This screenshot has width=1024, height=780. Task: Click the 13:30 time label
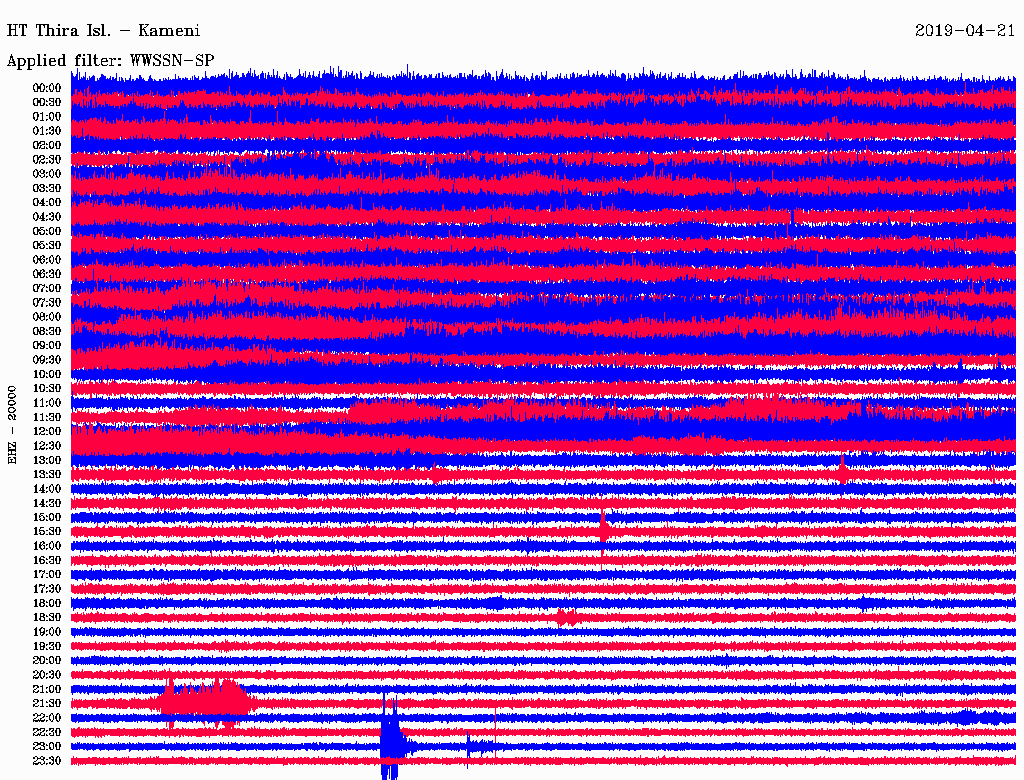(x=47, y=475)
